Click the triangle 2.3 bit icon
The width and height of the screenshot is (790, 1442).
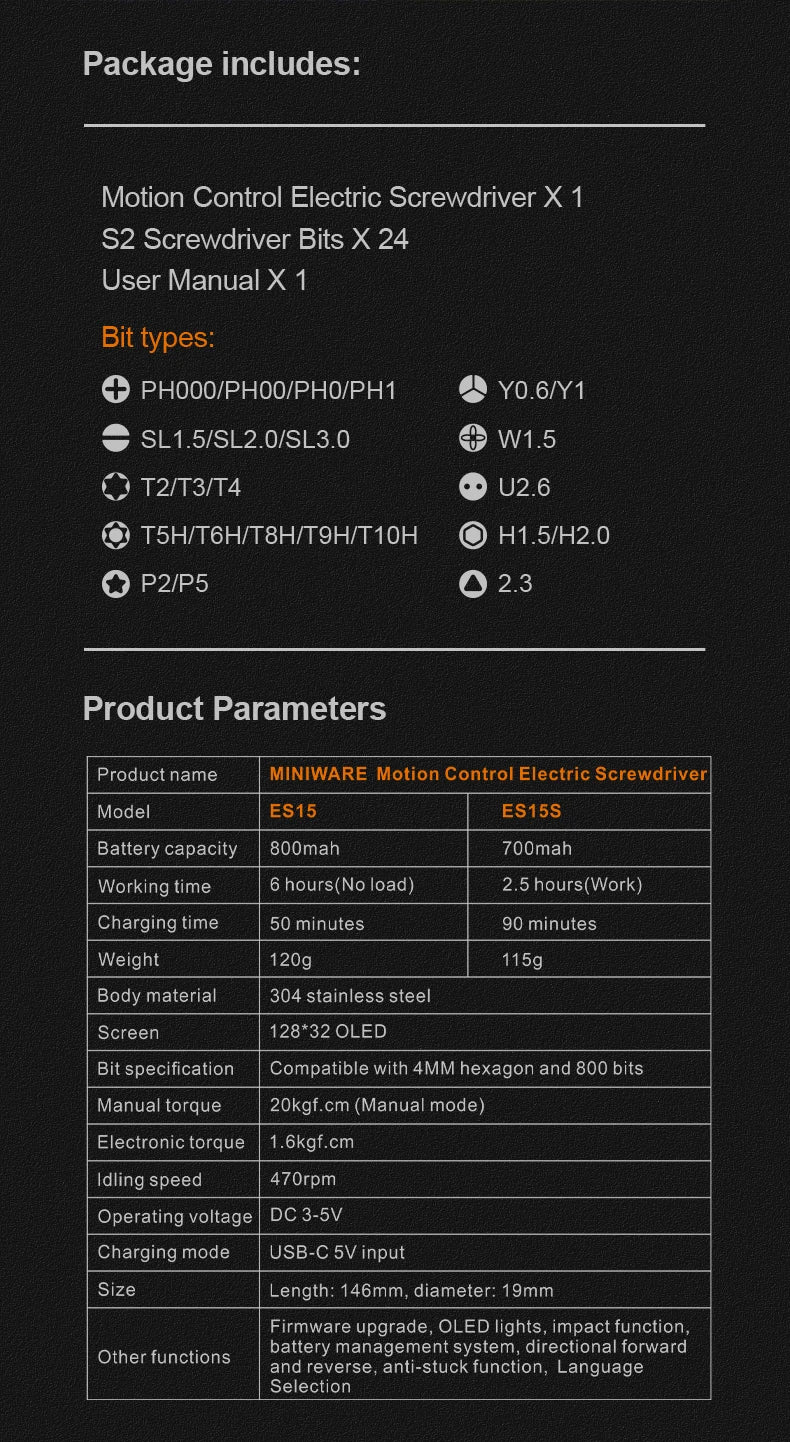tap(473, 583)
